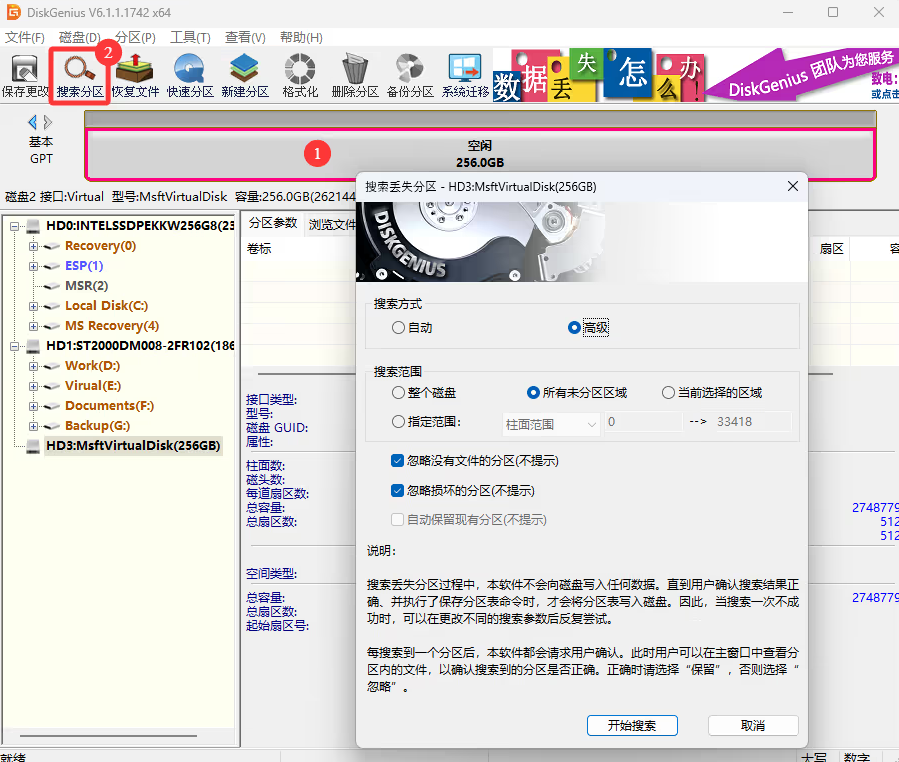The image size is (899, 762).
Task: Select the 高级 advanced search mode
Action: pyautogui.click(x=588, y=327)
